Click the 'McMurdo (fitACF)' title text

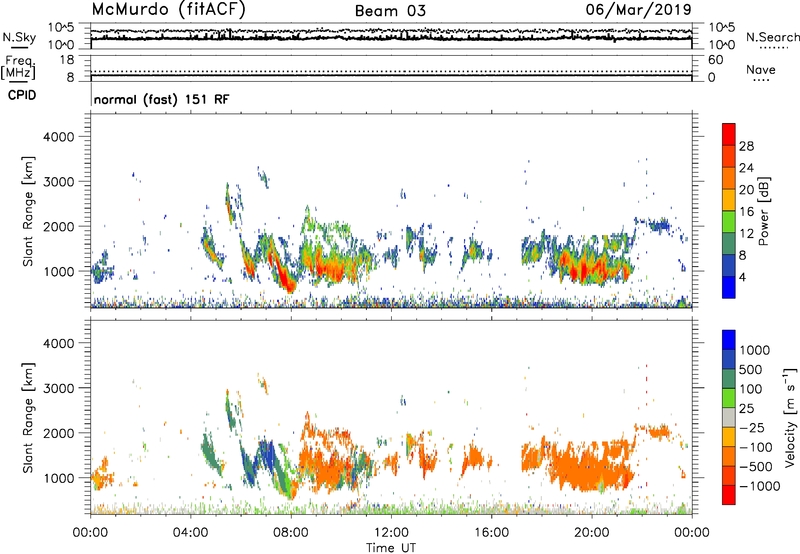pyautogui.click(x=168, y=10)
